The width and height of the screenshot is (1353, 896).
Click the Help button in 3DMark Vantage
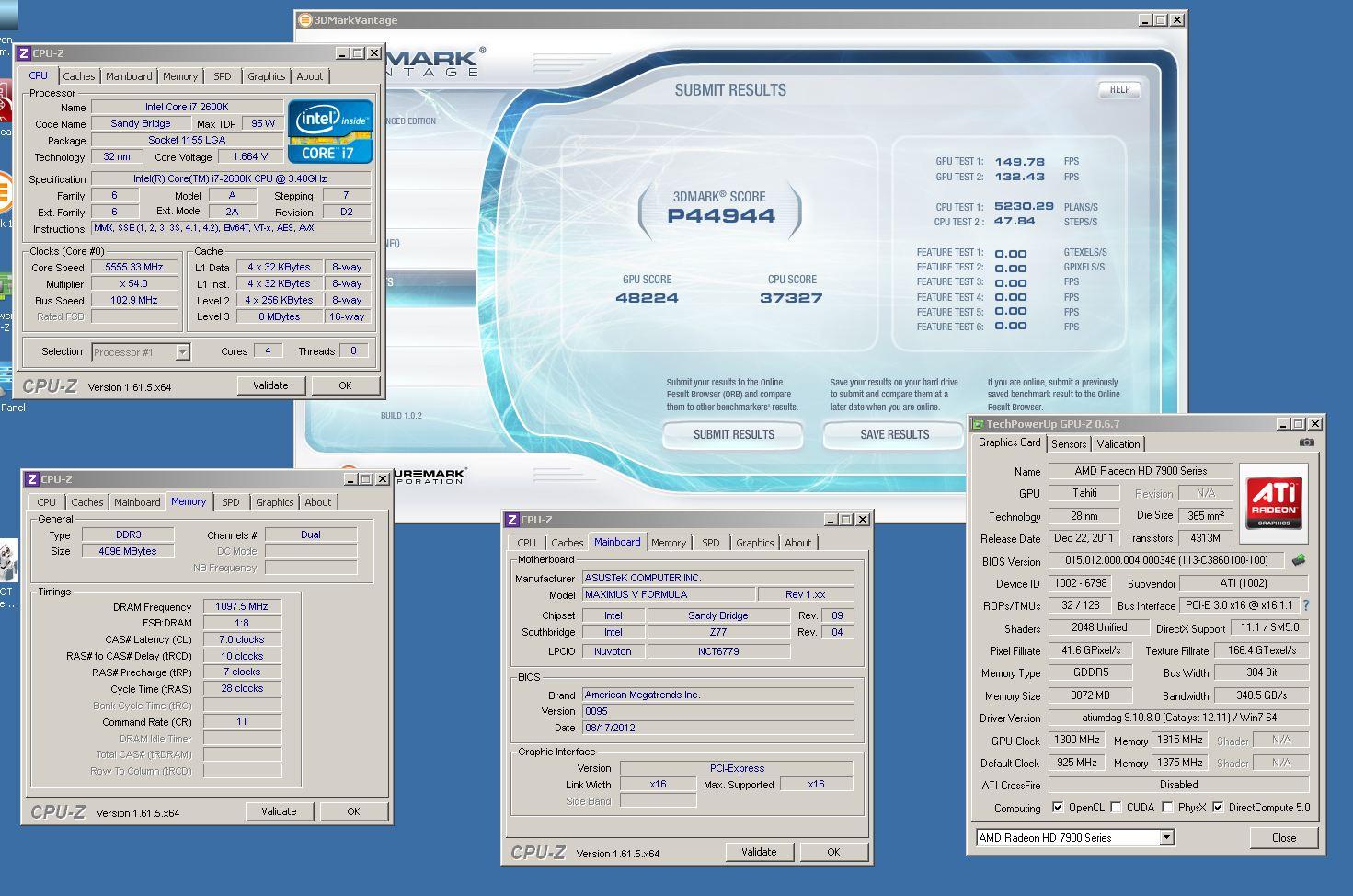pyautogui.click(x=1119, y=89)
